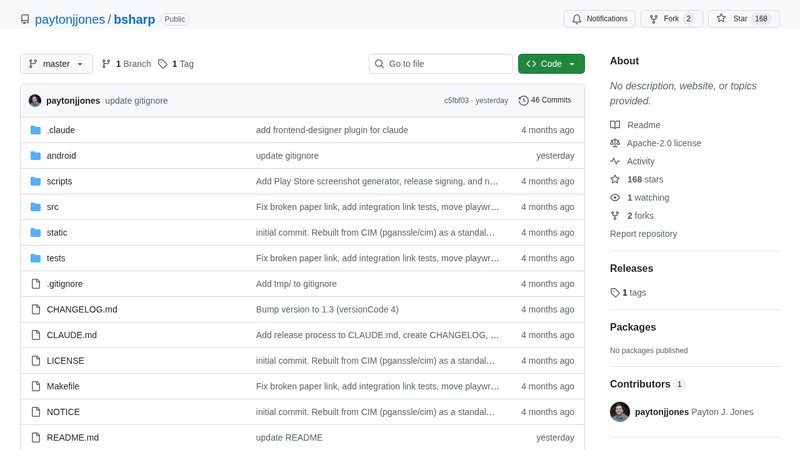Viewport: 800px width, 450px height.
Task: Click Report repository link
Action: click(x=643, y=234)
